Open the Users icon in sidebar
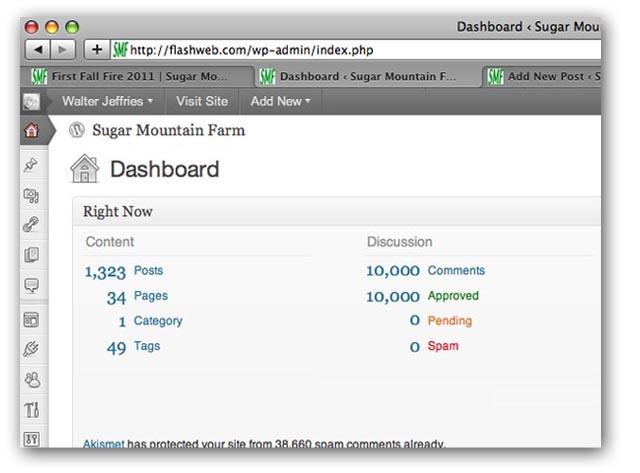The height and width of the screenshot is (473, 640). coord(32,380)
